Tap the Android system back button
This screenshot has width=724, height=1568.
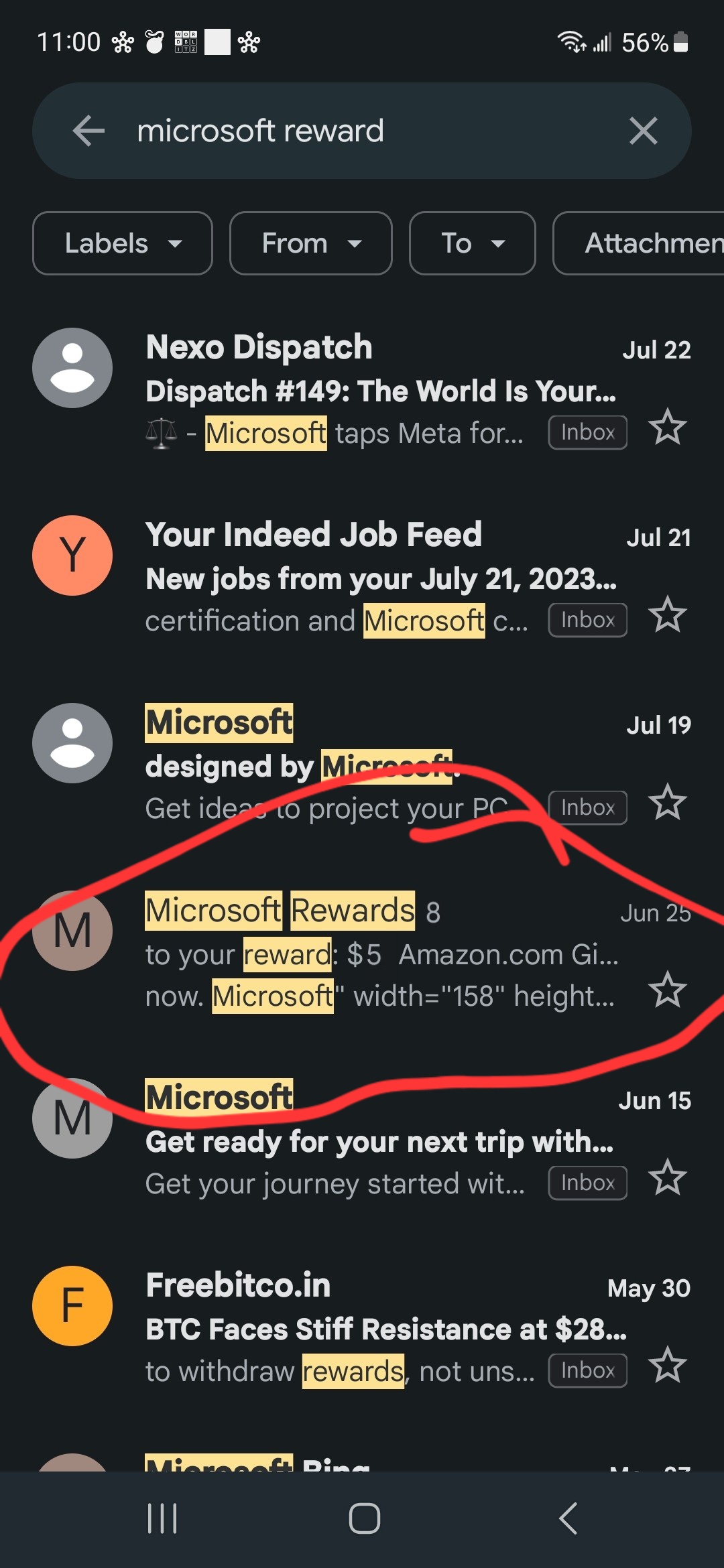568,1518
